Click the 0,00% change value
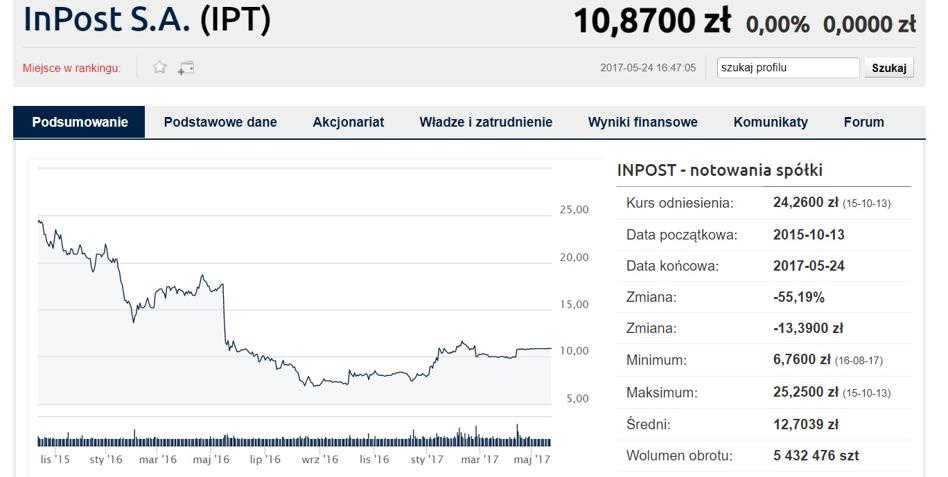This screenshot has width=948, height=477. [x=778, y=24]
